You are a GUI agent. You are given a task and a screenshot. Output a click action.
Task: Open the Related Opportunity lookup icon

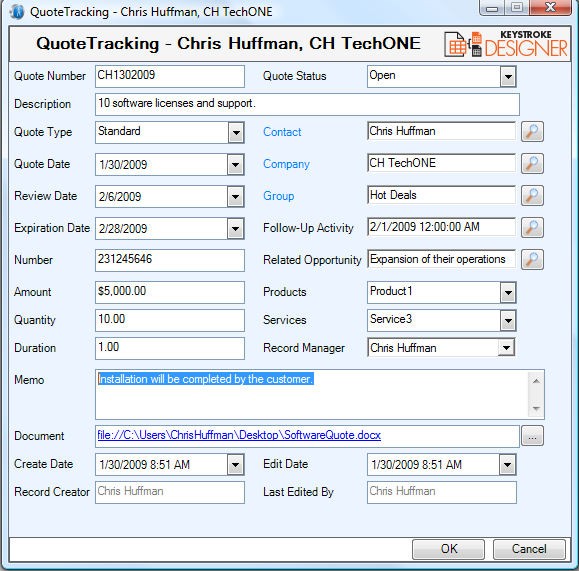pyautogui.click(x=532, y=259)
